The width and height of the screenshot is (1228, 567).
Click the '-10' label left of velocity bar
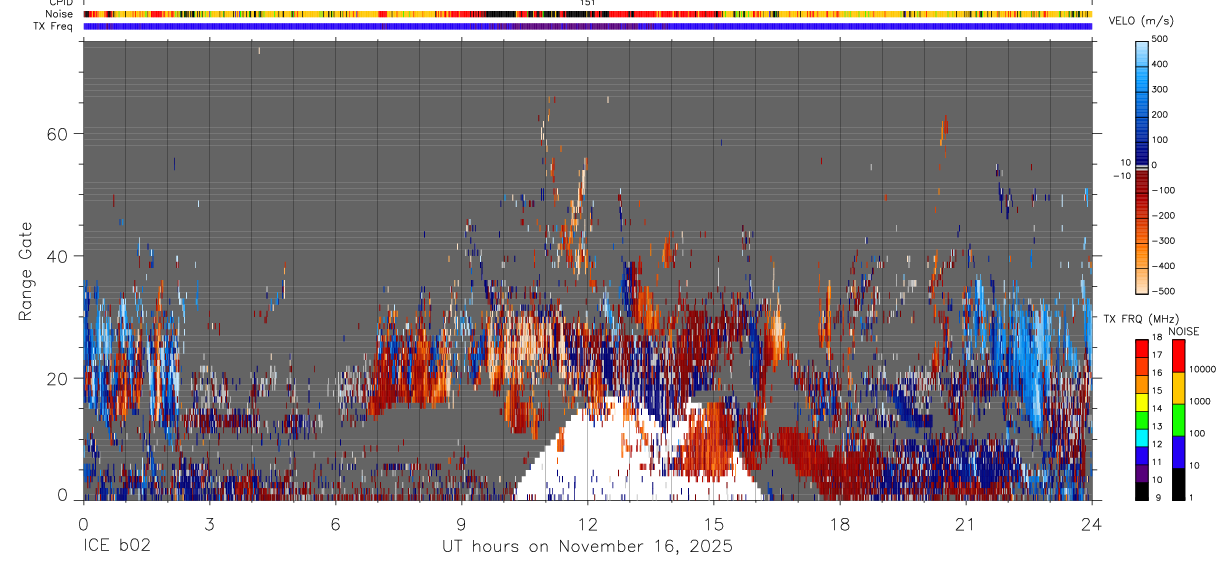click(x=1122, y=175)
